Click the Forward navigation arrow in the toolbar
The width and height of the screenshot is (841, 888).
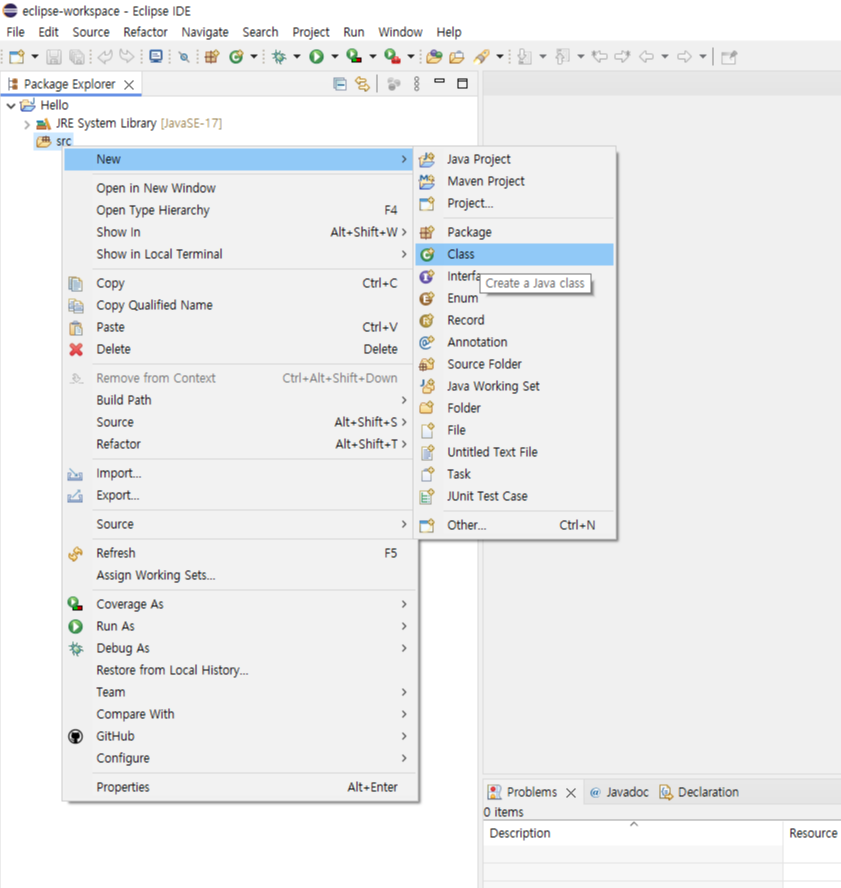tap(684, 57)
